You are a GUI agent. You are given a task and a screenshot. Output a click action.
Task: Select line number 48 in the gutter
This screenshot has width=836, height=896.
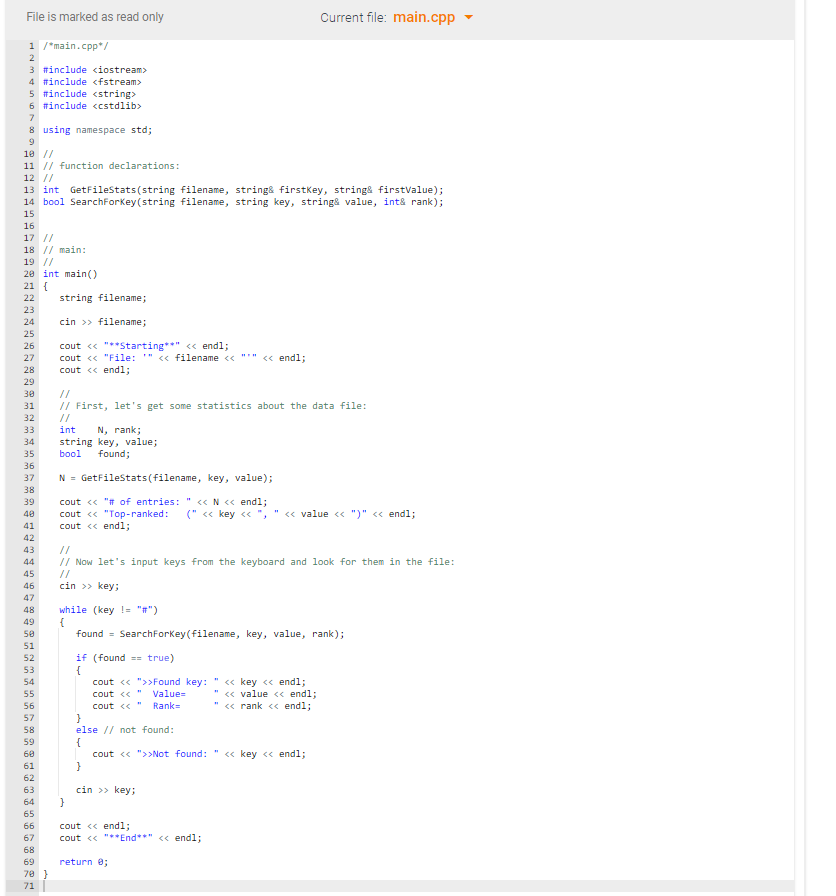click(31, 609)
